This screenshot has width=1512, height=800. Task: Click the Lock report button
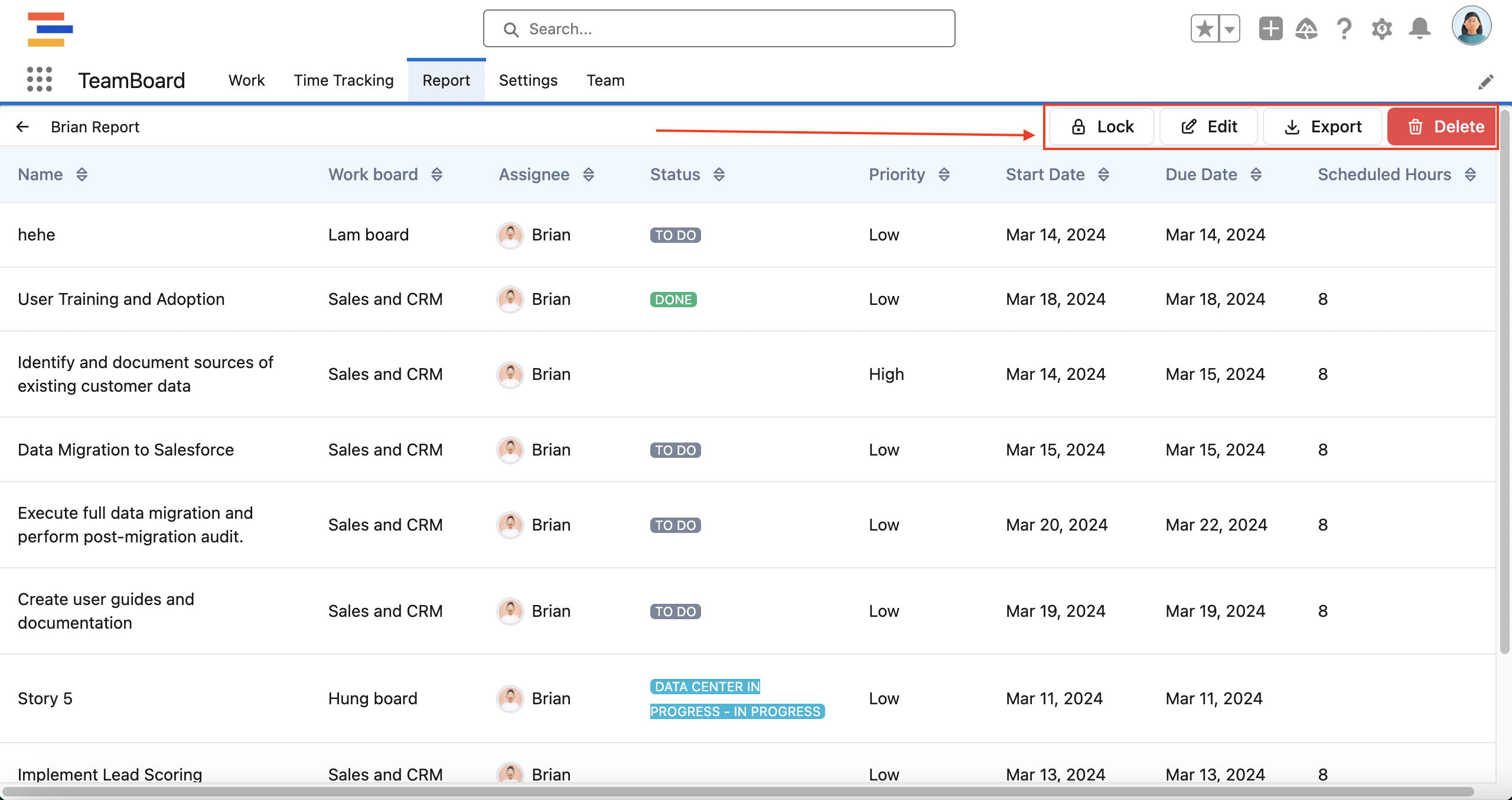pos(1102,126)
